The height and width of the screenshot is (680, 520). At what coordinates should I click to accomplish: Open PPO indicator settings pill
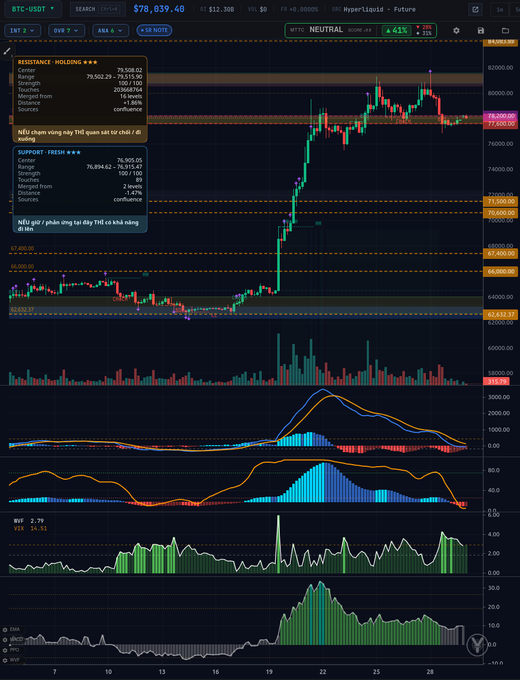(x=12, y=650)
